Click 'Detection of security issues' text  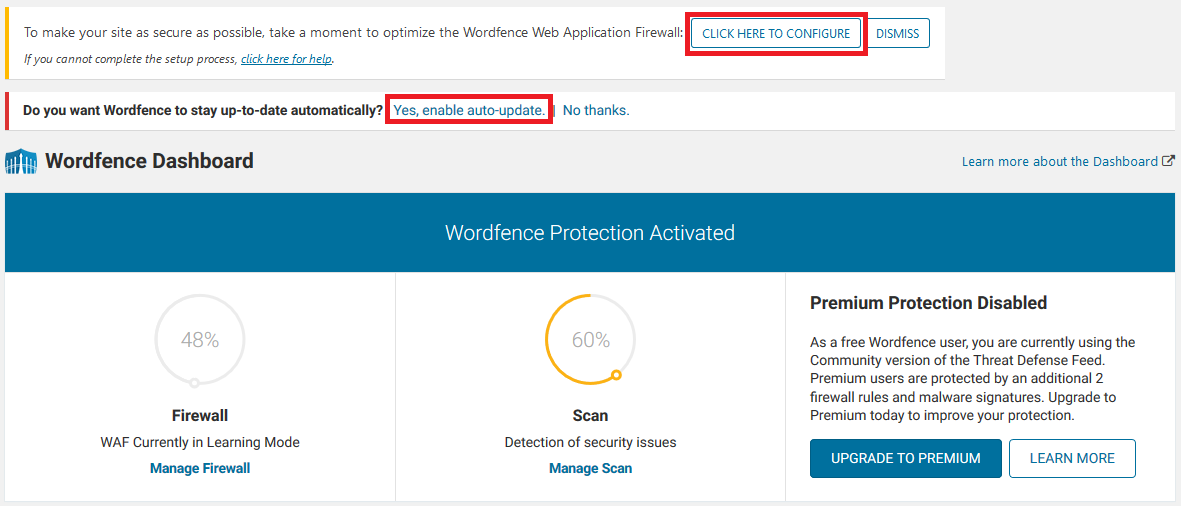(x=590, y=442)
